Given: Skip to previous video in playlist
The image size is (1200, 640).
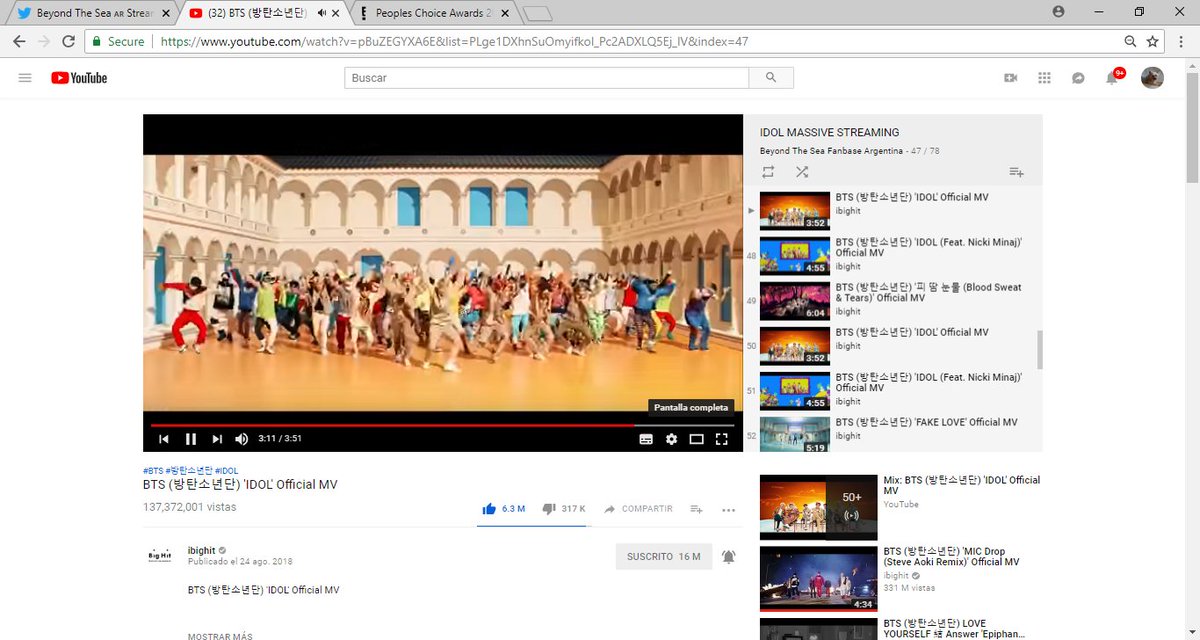Looking at the screenshot, I should 163,439.
